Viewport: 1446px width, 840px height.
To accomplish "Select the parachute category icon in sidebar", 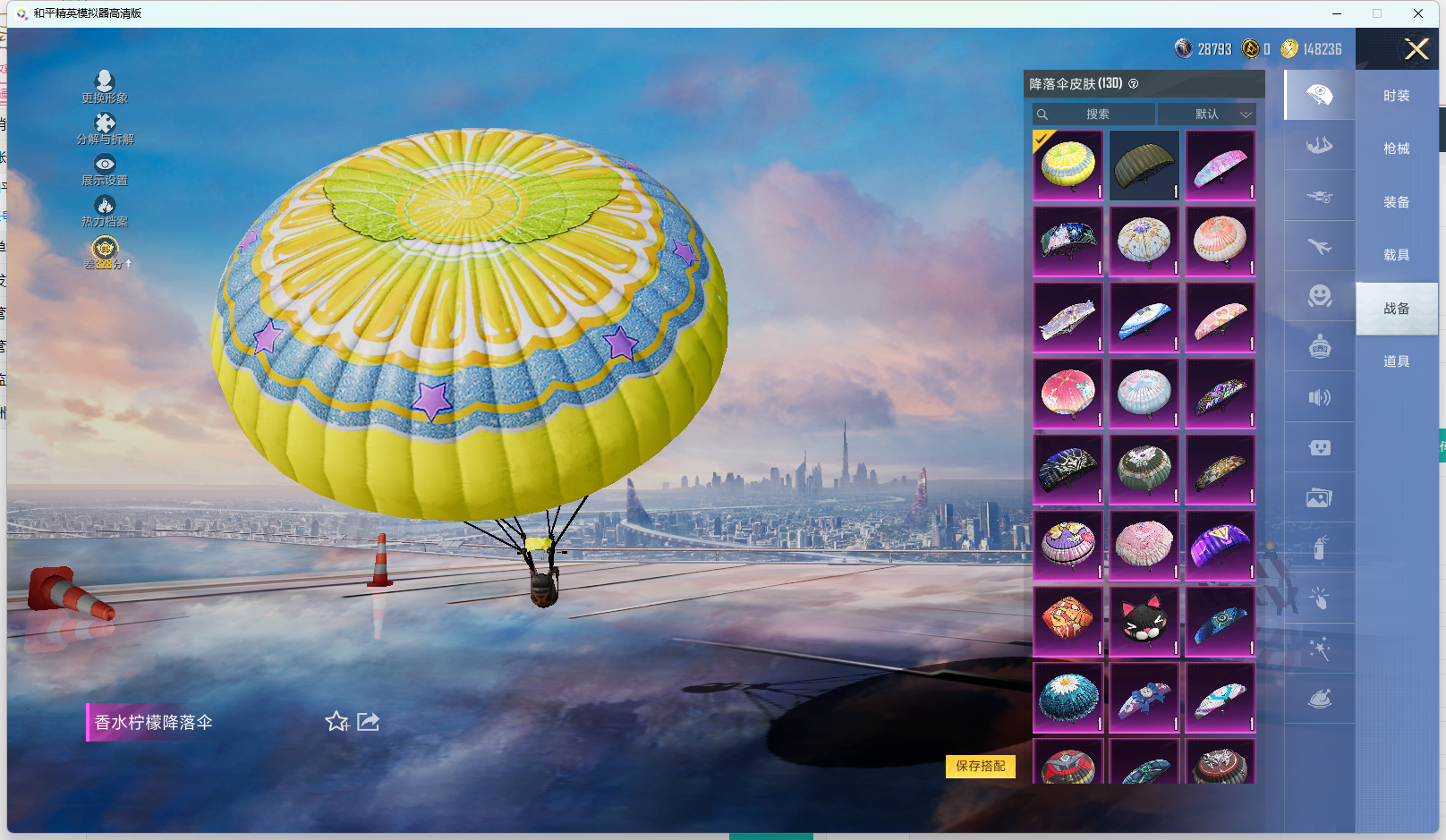I will coord(1319,95).
